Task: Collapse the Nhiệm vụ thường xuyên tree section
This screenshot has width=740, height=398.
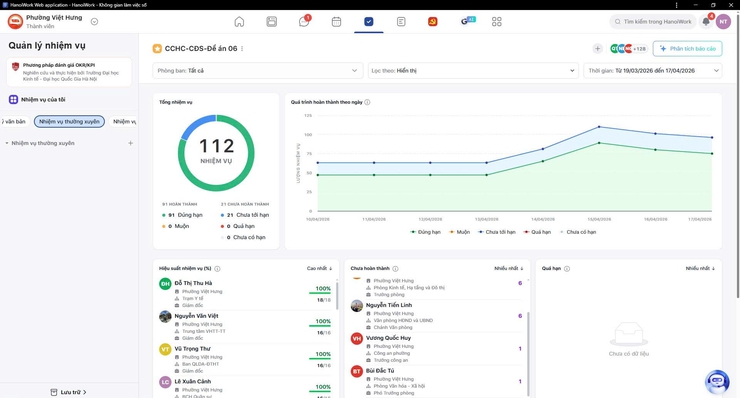Action: pyautogui.click(x=7, y=143)
